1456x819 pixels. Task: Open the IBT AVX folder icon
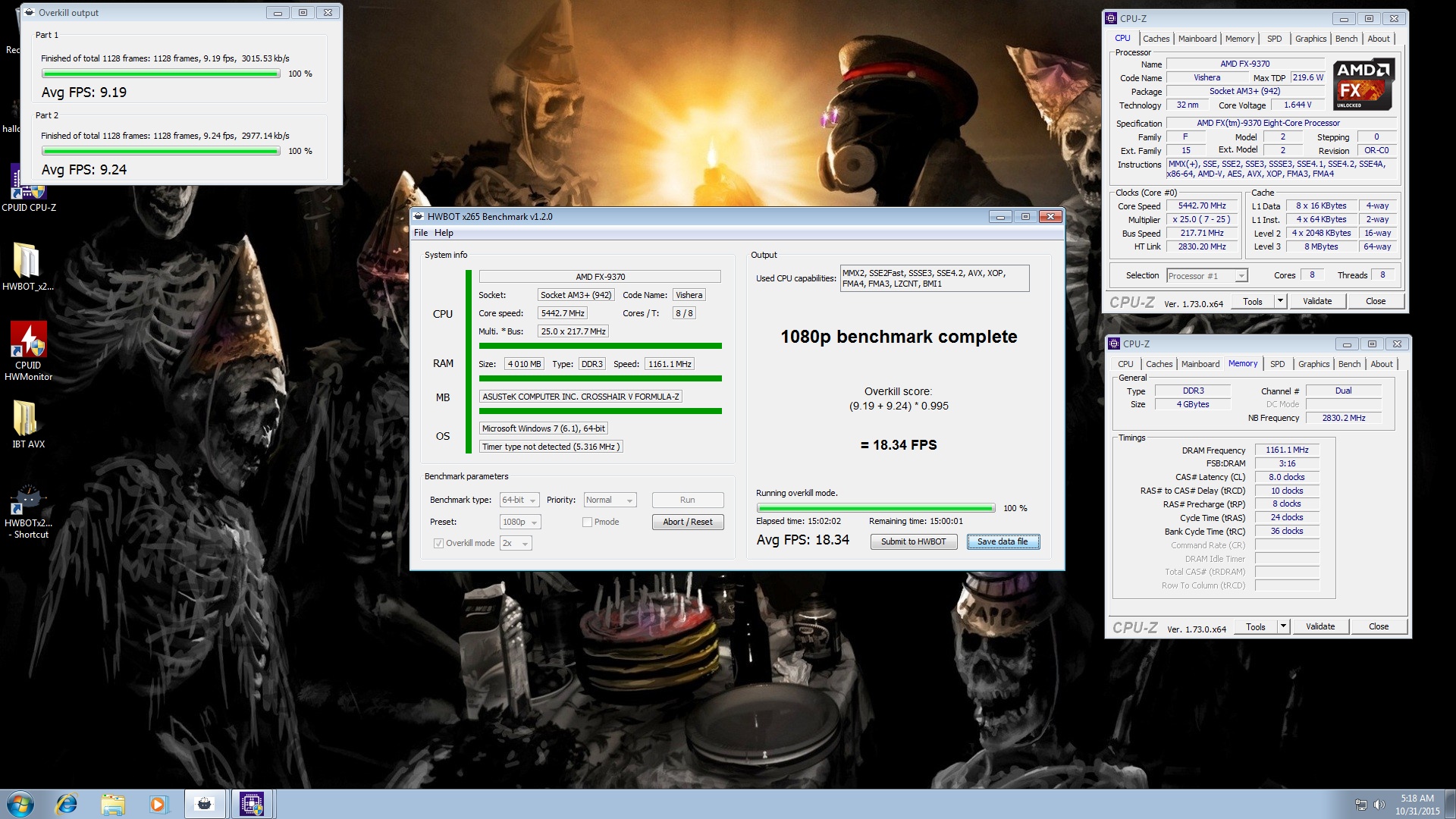[28, 424]
